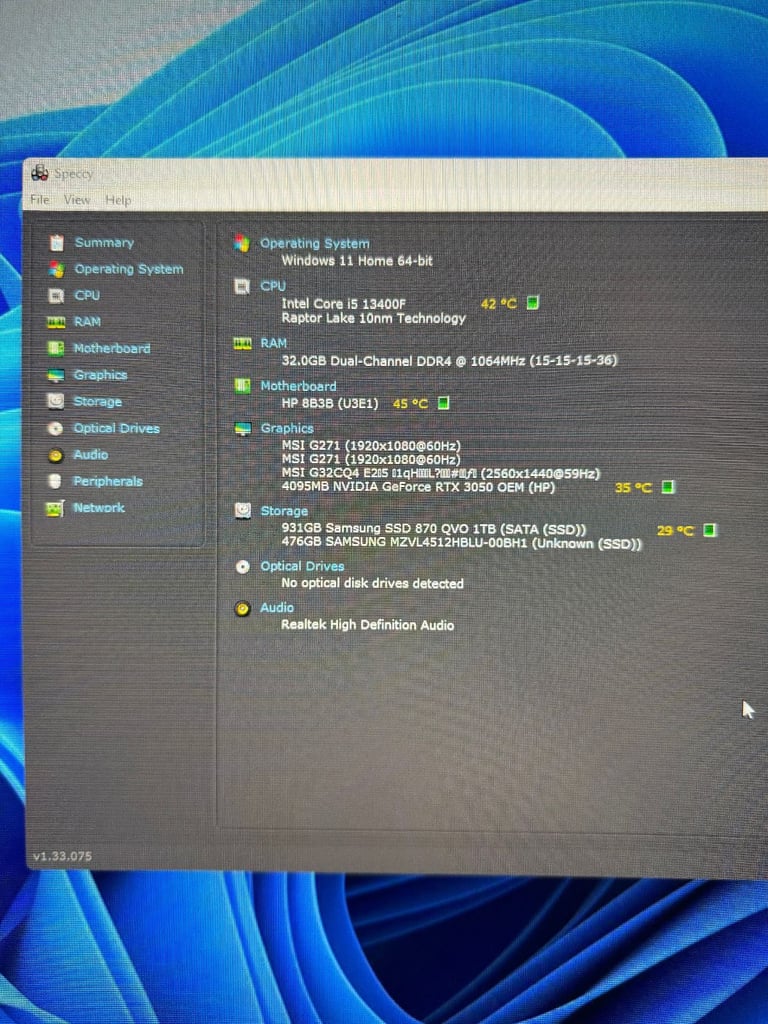This screenshot has width=768, height=1024.
Task: Open Graphics page from sidebar
Action: coord(100,375)
